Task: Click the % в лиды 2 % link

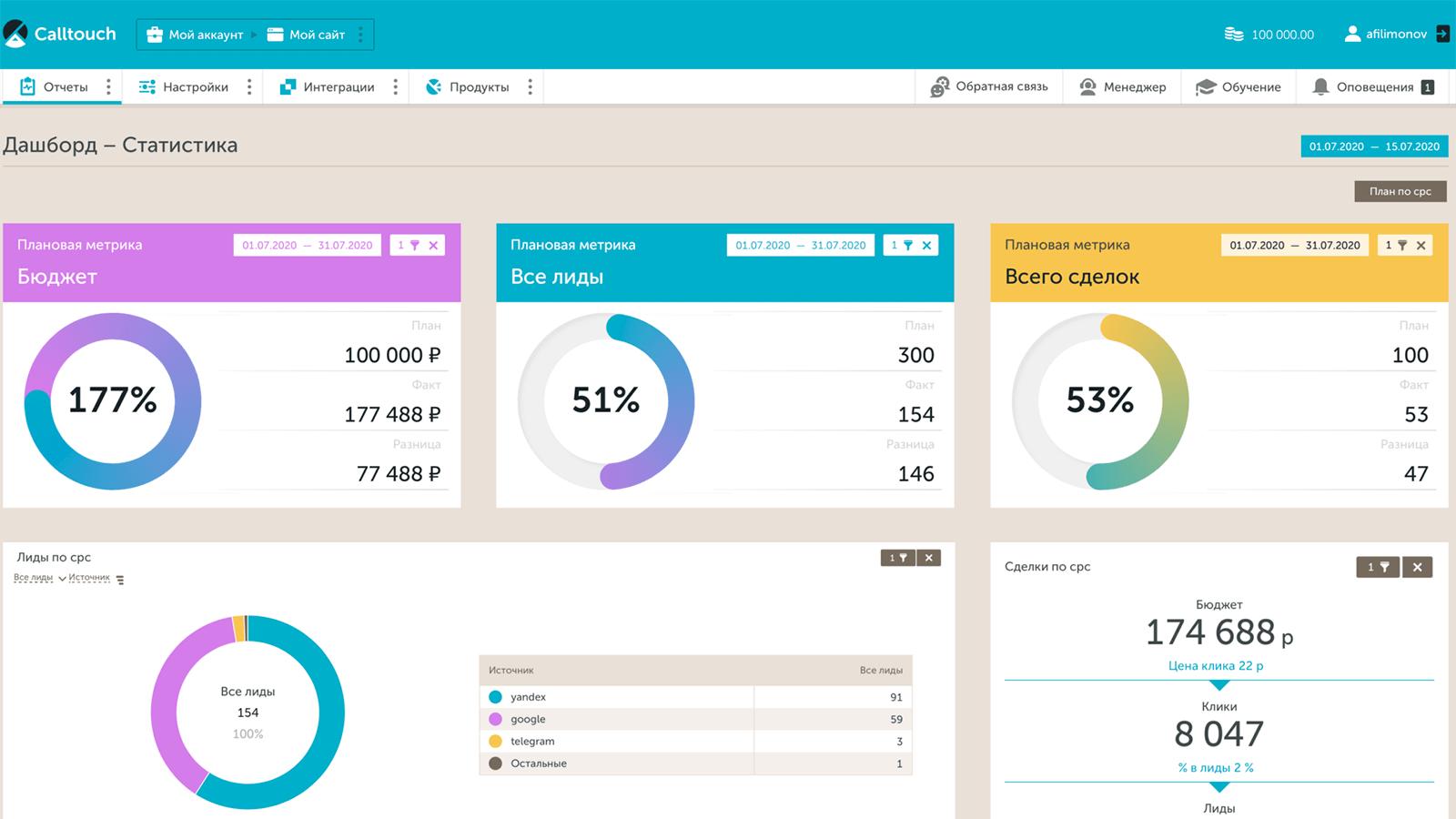Action: (x=1216, y=768)
